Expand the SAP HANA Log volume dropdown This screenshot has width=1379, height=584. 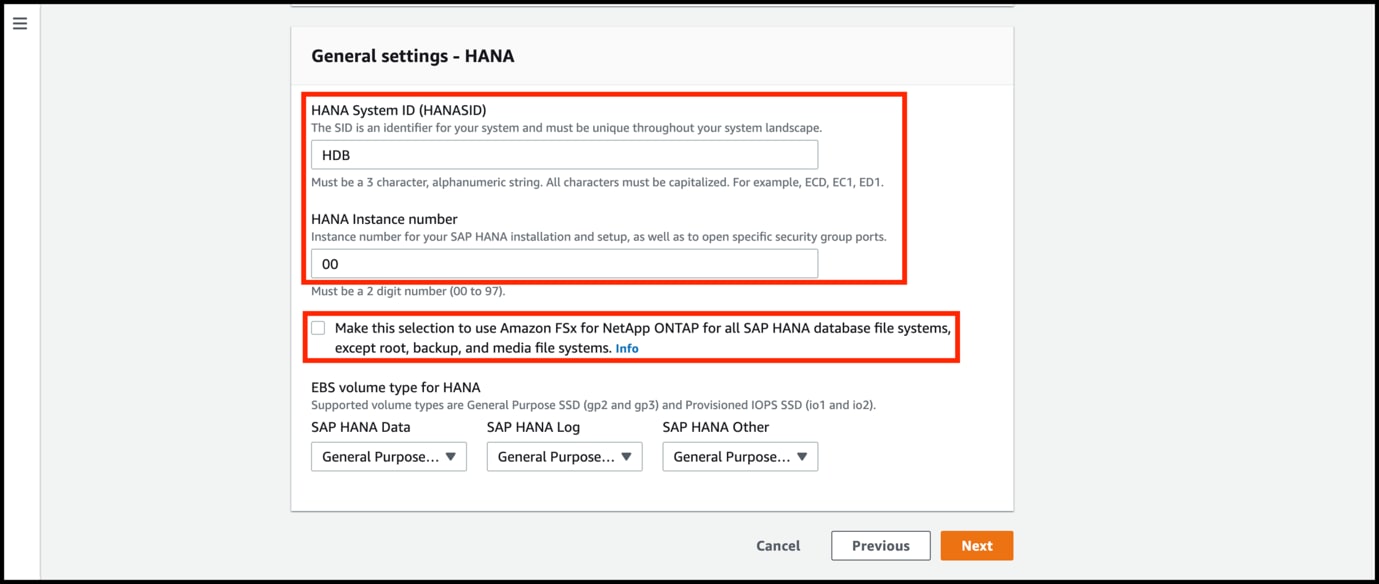pos(564,457)
